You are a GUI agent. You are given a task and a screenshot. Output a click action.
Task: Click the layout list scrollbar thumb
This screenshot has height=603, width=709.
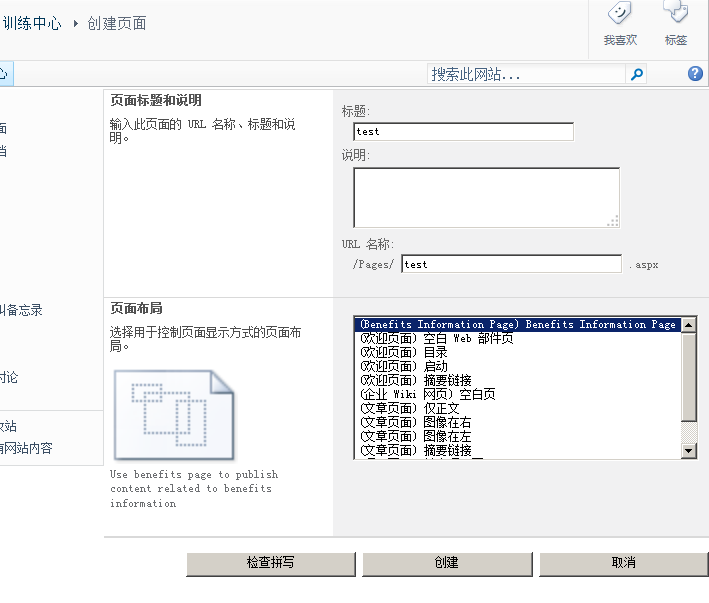pyautogui.click(x=688, y=377)
